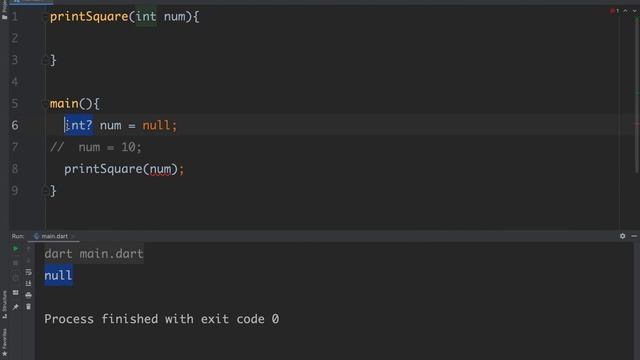Viewport: 640px width, 360px height.
Task: Click the red error count indicator
Action: tap(615, 11)
